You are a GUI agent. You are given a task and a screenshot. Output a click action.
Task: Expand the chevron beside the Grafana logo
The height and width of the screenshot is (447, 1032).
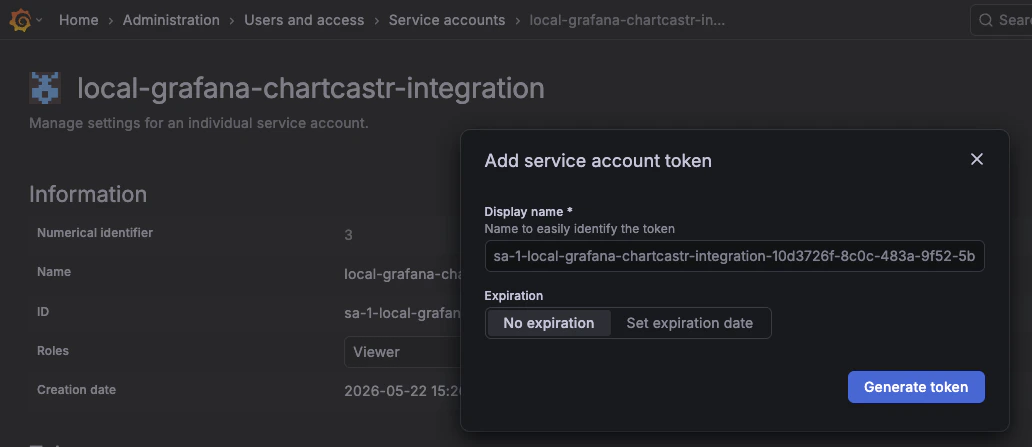pyautogui.click(x=39, y=20)
